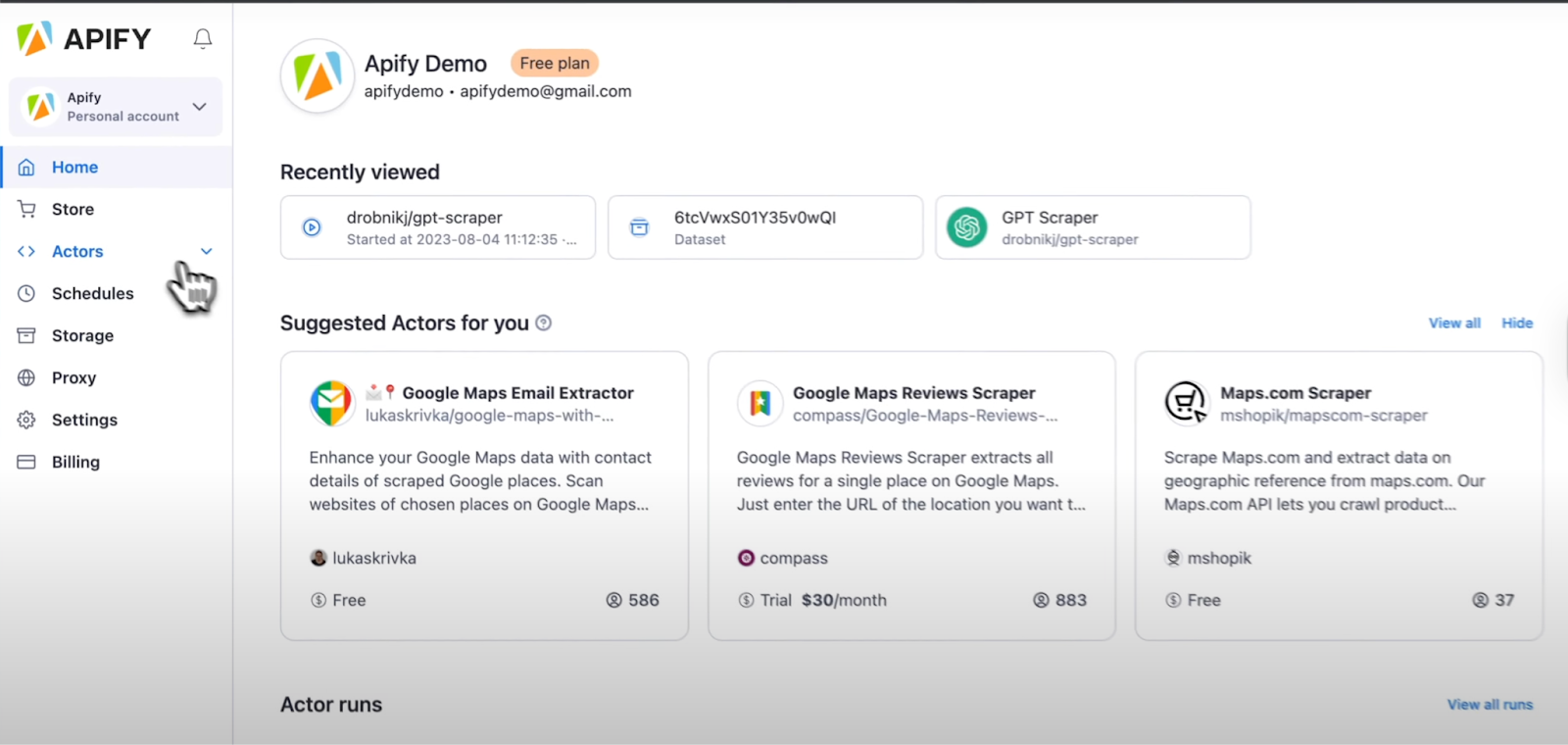Screen dimensions: 1568x745
Task: Click the Home house icon
Action: pos(26,167)
